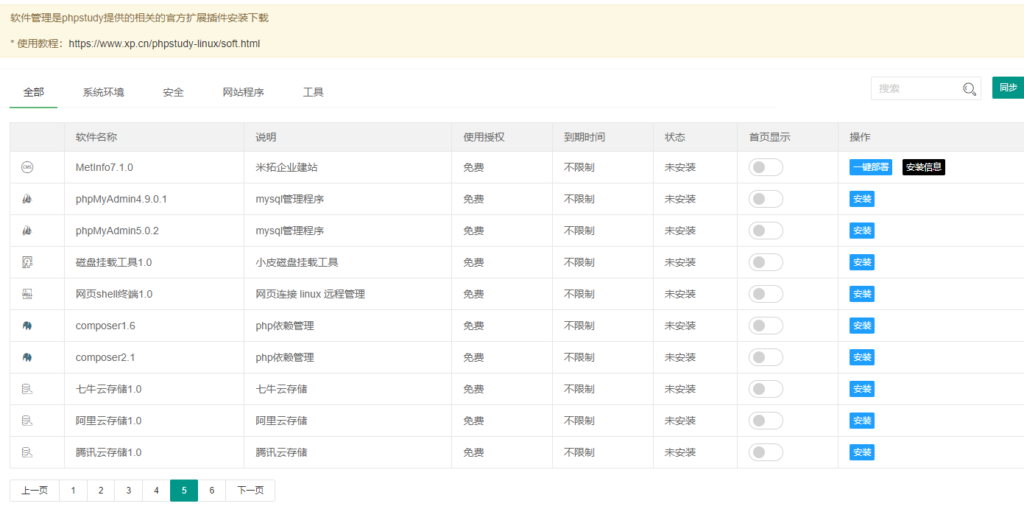Enable 首页显示 for 磁盘挂载工具1.0
Screen dimensions: 1024x509
(765, 263)
